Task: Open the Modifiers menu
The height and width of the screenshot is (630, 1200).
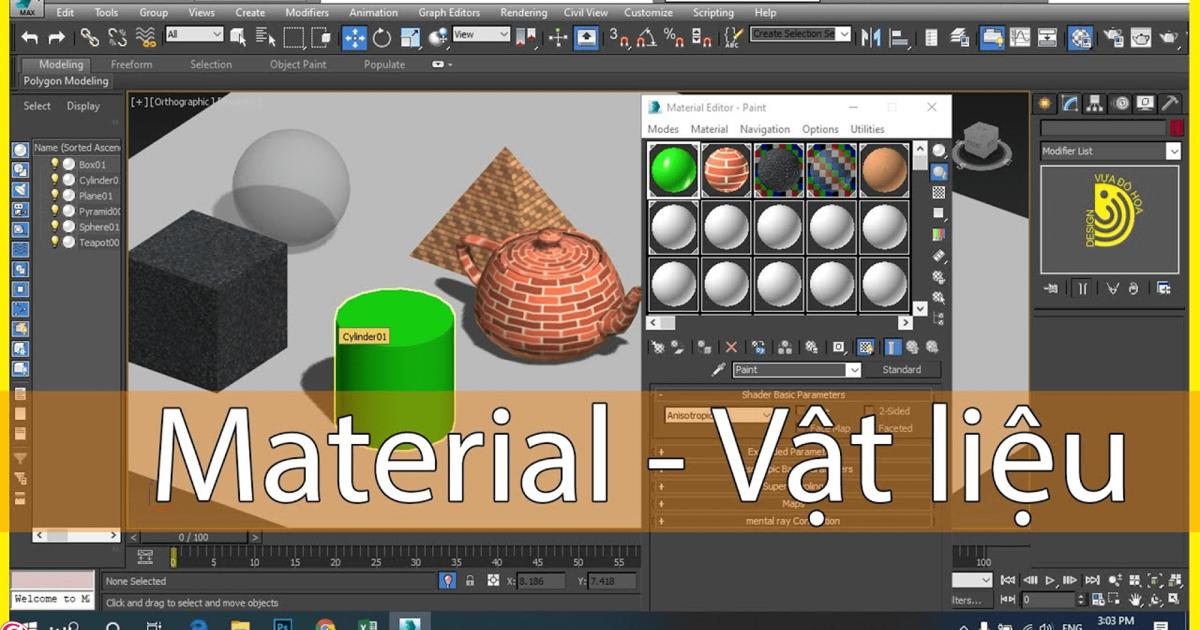Action: coord(307,13)
